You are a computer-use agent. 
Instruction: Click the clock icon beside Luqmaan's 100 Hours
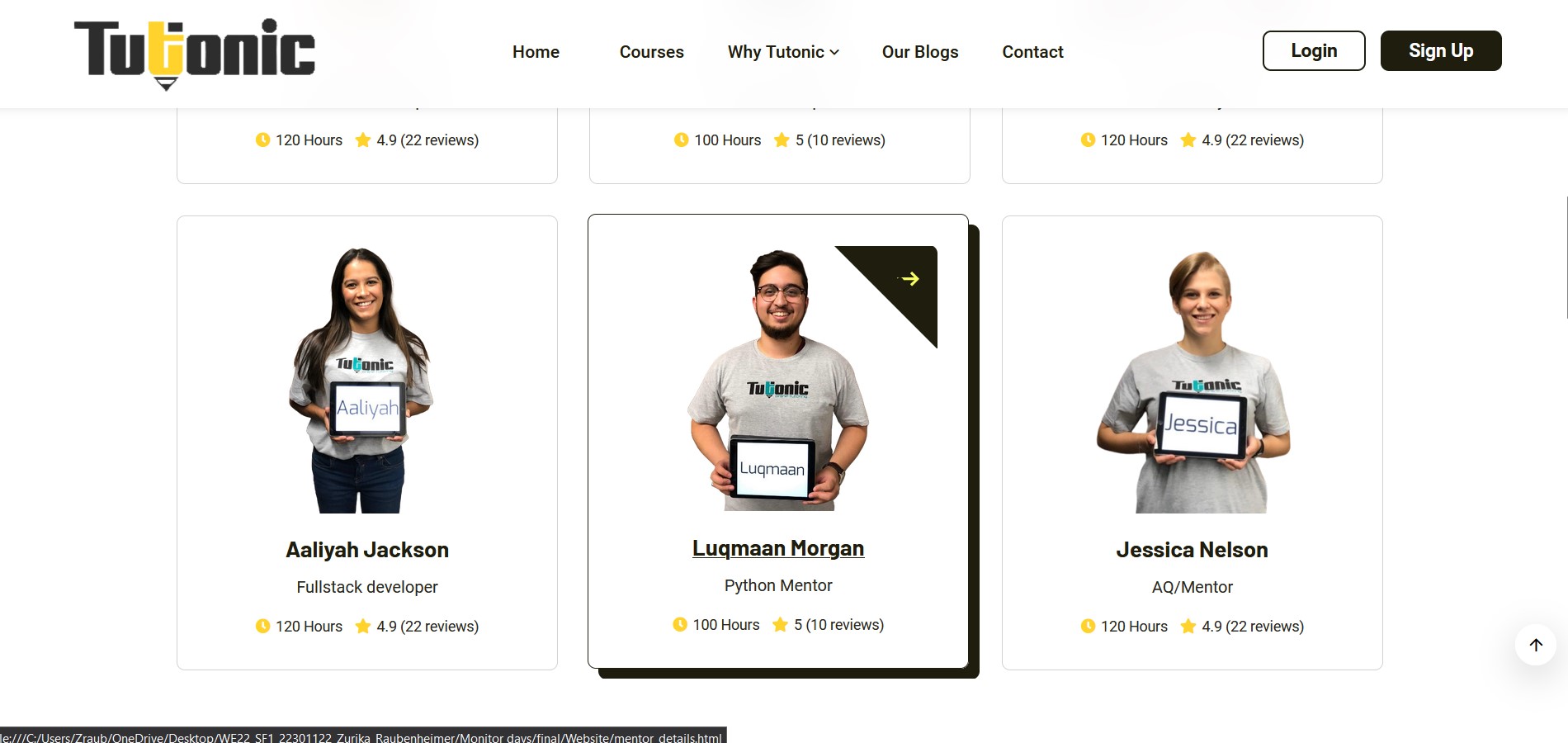(680, 625)
